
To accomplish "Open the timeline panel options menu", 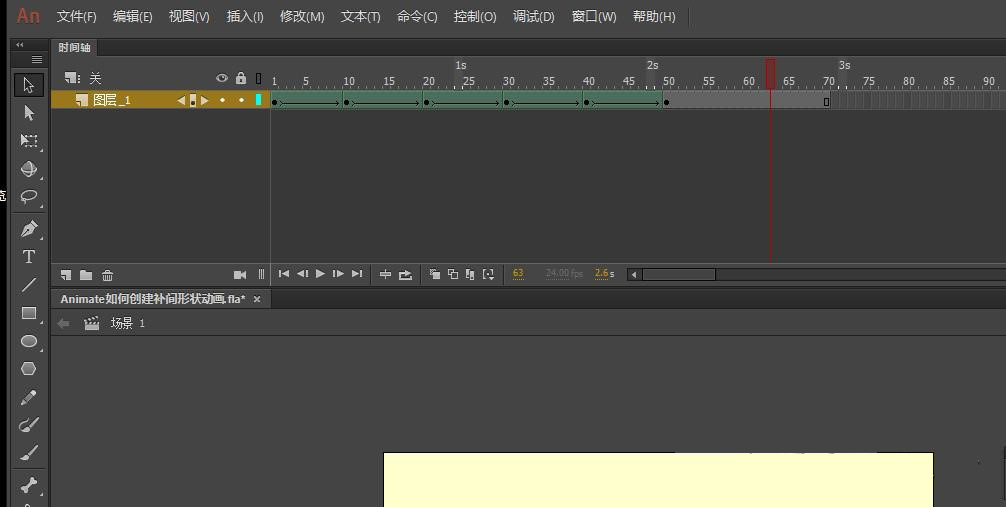I will coord(37,60).
